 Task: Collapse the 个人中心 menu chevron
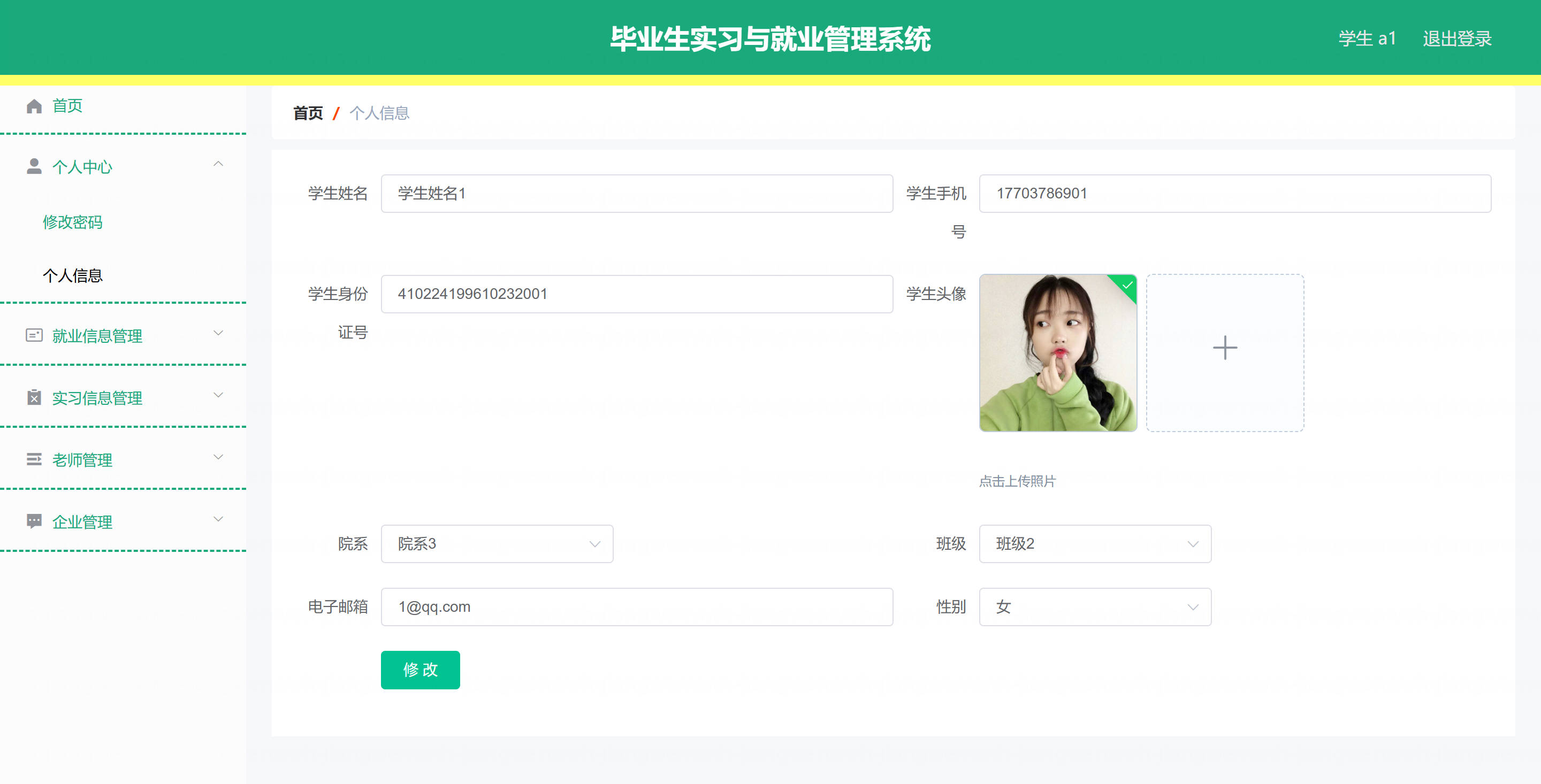tap(218, 164)
